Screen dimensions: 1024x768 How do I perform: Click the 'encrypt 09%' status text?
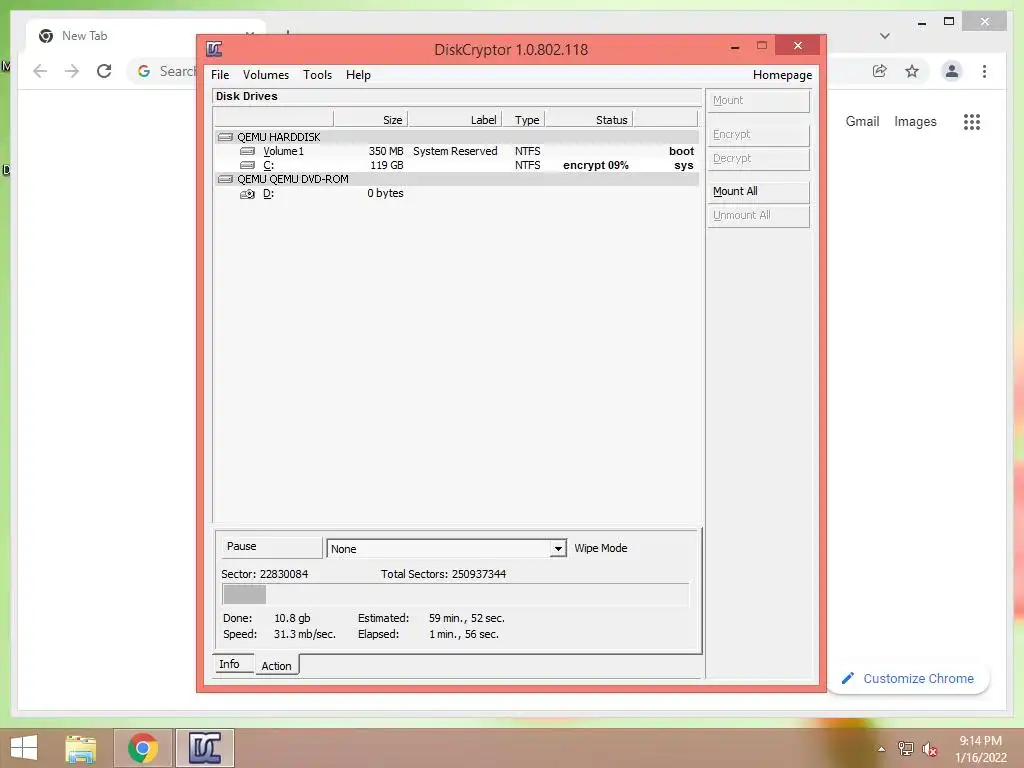point(596,165)
